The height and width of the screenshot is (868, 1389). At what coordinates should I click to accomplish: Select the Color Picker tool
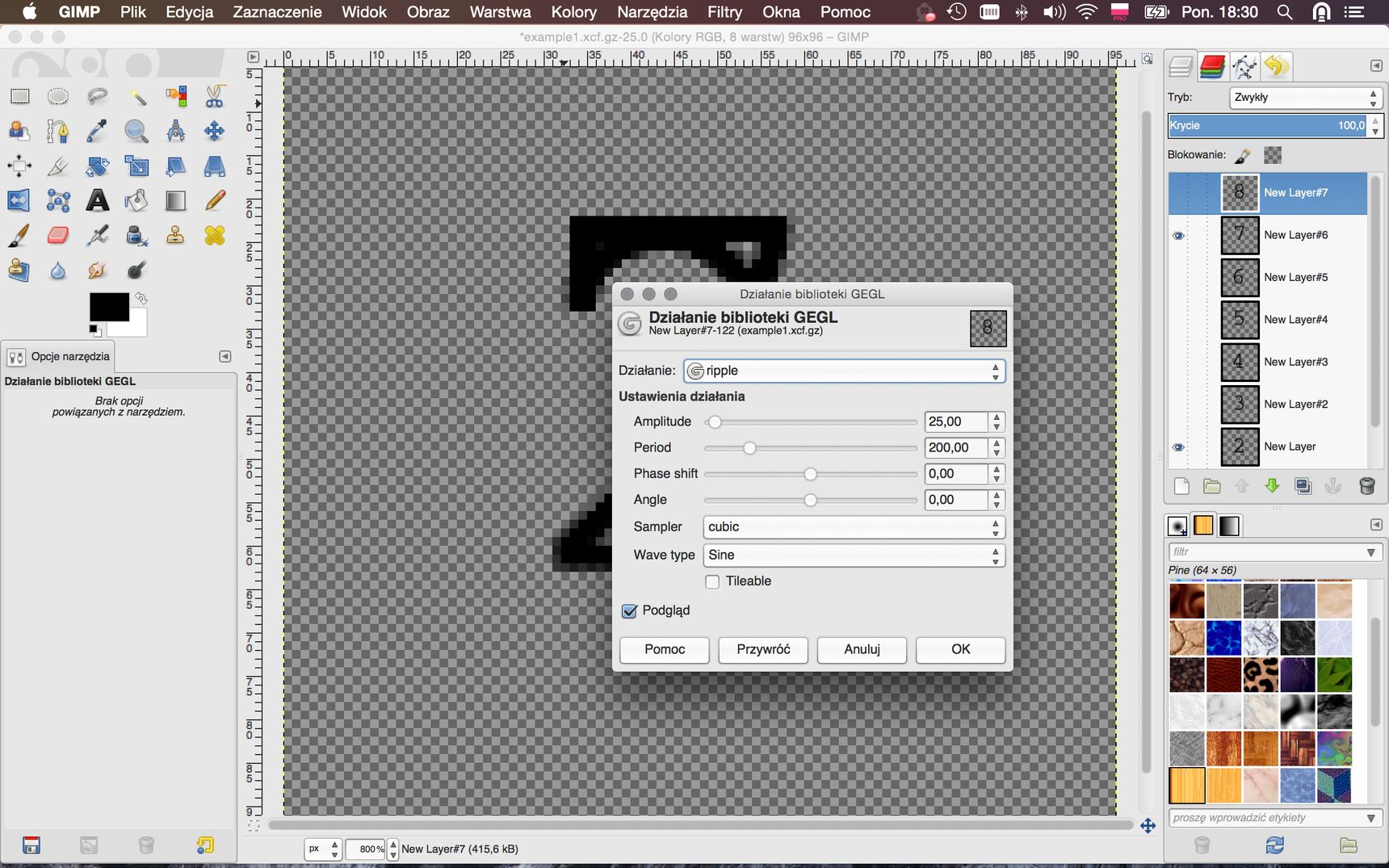(98, 131)
